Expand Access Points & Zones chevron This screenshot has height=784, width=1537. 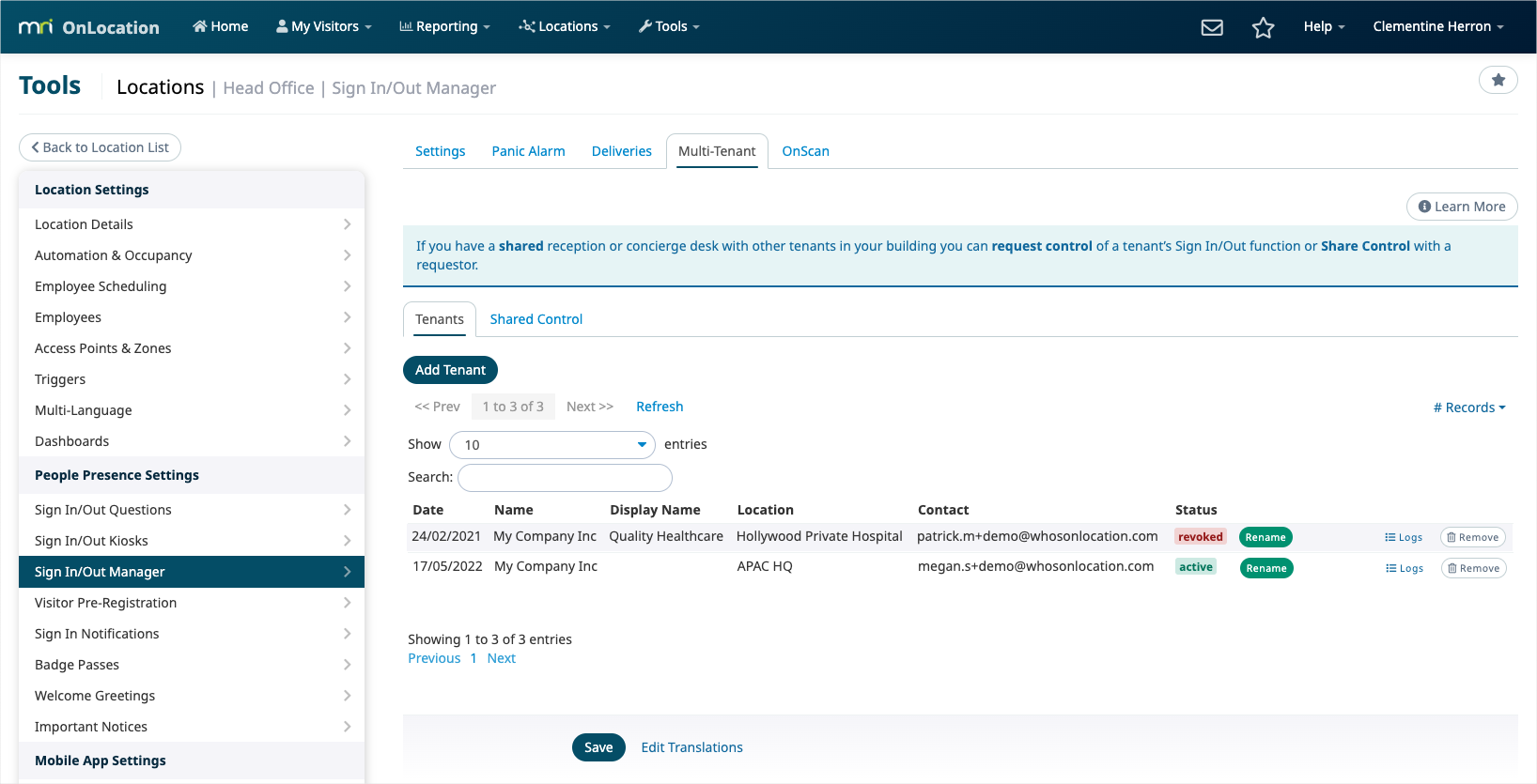pyautogui.click(x=347, y=348)
